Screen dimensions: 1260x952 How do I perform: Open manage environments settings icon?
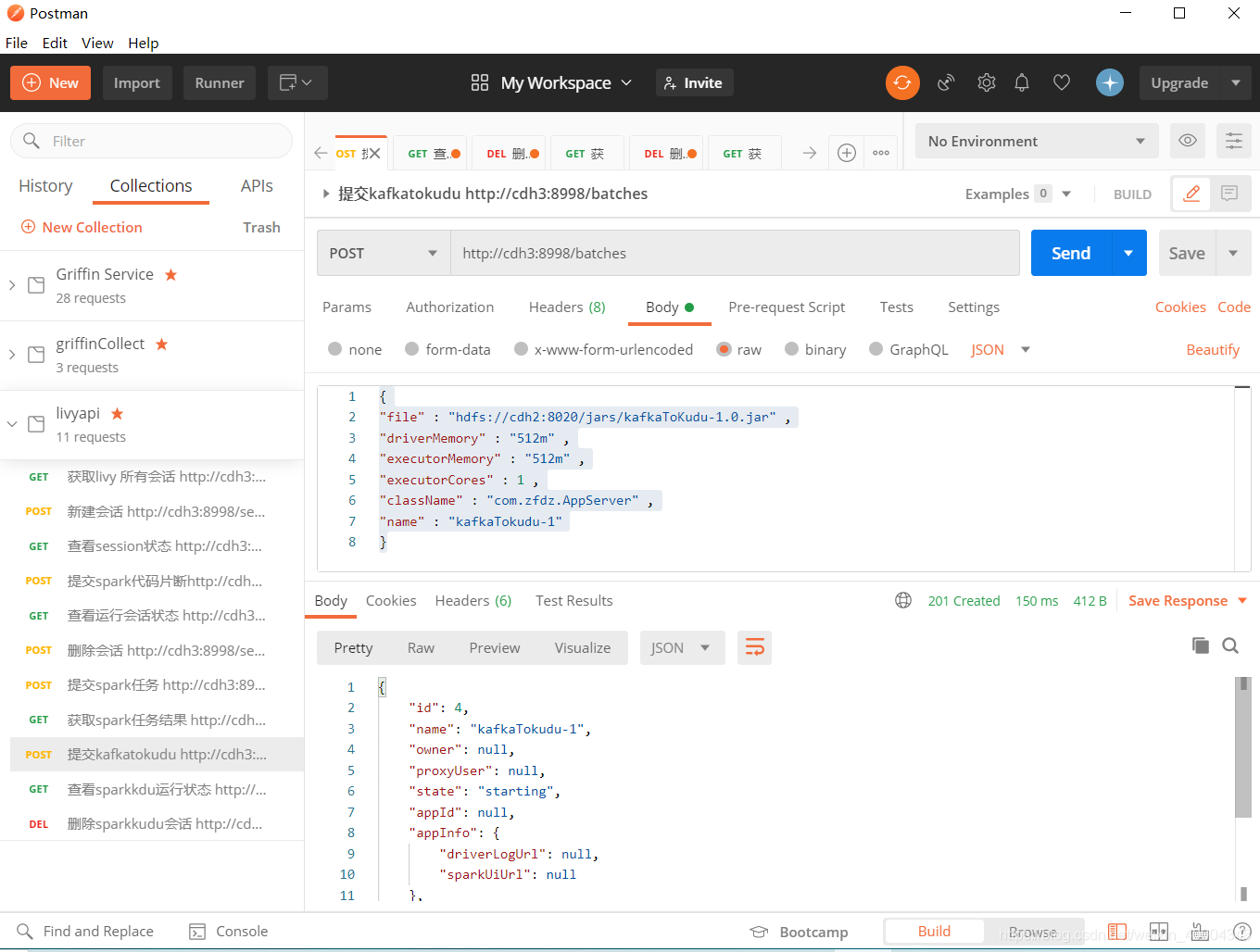pos(1234,141)
